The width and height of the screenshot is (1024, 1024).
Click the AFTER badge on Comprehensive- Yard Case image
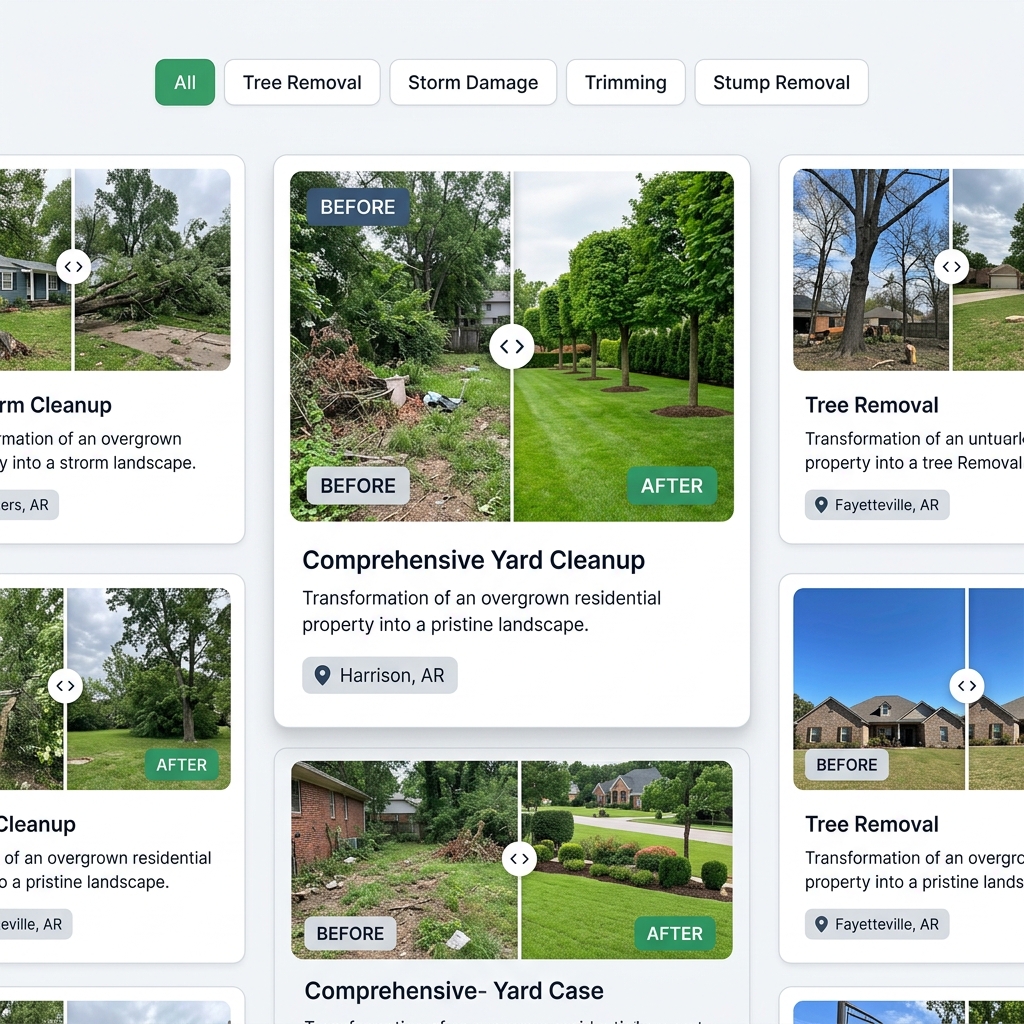point(675,934)
